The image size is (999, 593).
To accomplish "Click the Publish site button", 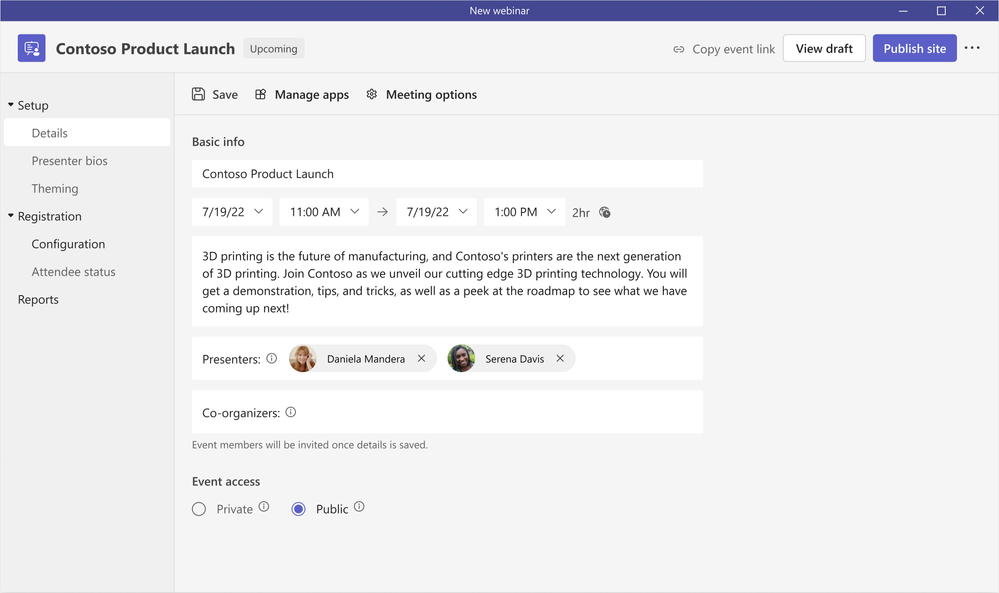I will pos(914,48).
